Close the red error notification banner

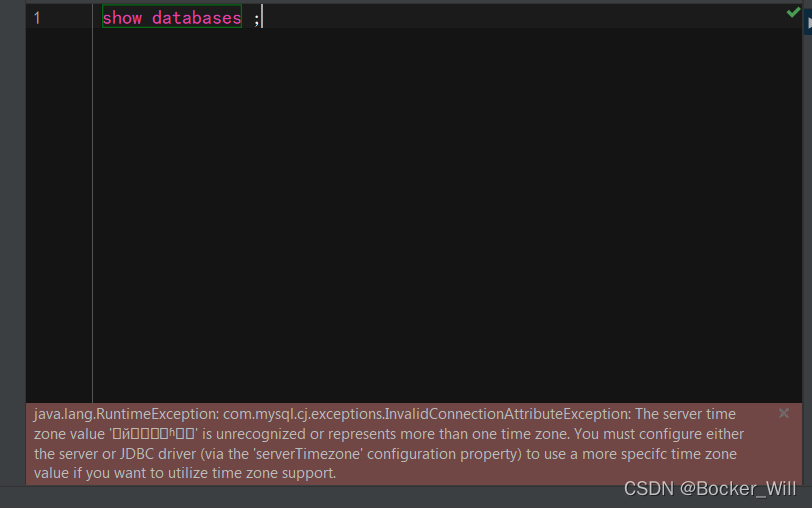click(x=784, y=413)
